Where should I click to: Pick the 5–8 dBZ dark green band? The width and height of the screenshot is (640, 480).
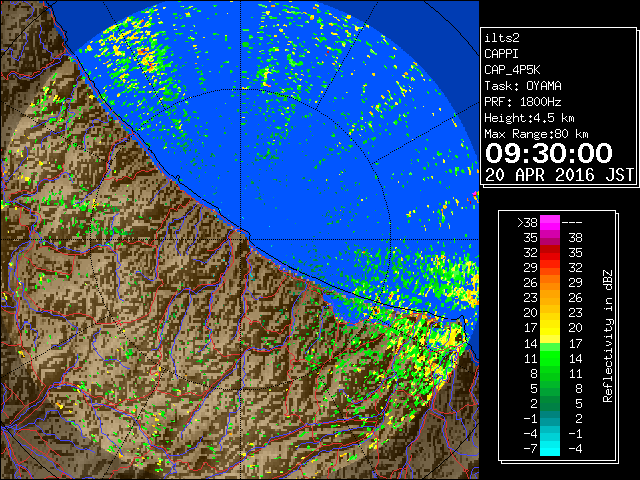point(550,388)
